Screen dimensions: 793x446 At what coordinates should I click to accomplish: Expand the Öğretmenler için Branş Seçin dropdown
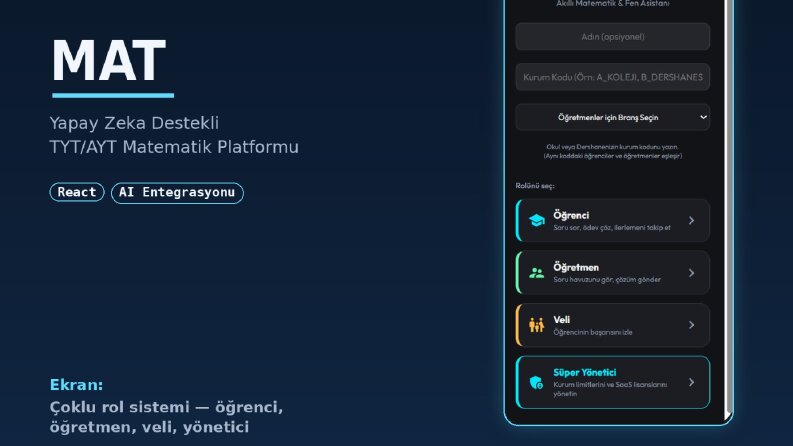pos(612,117)
